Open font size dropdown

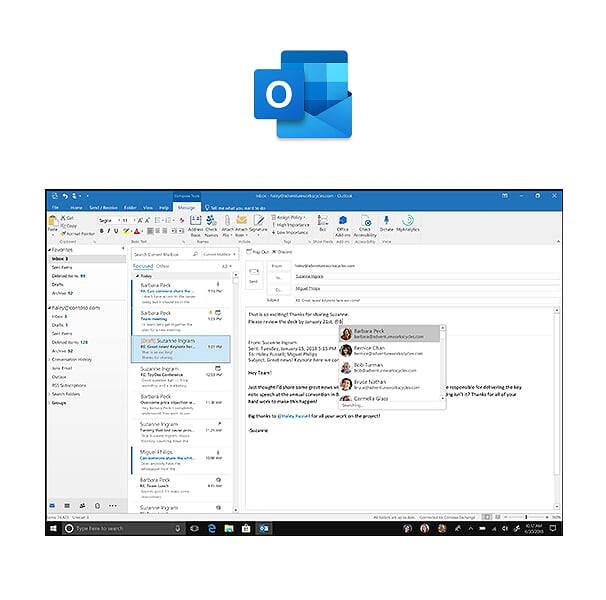[x=134, y=220]
